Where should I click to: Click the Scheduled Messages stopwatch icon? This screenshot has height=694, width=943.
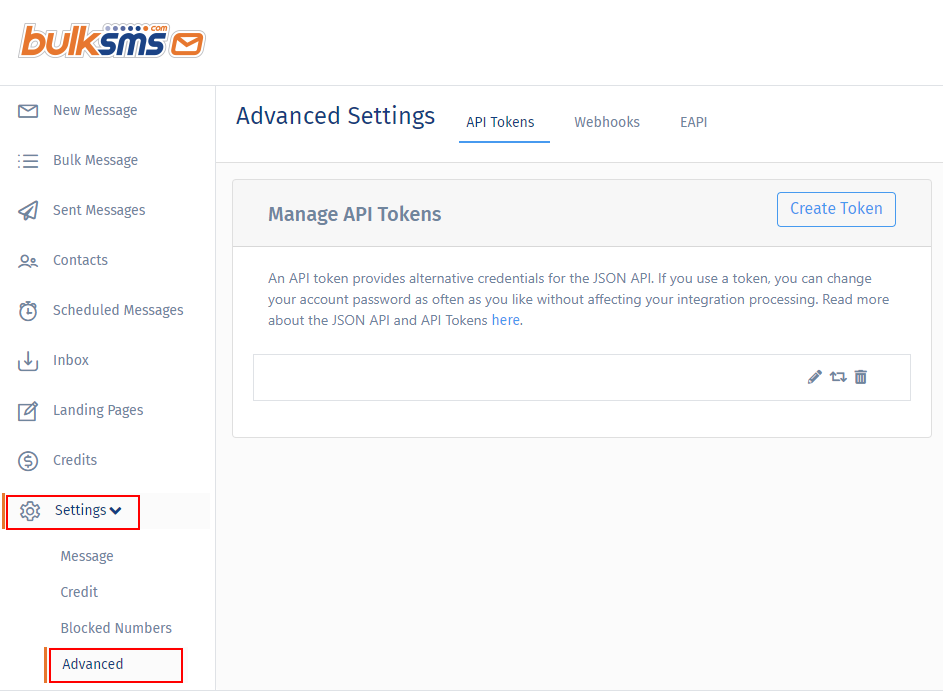28,311
